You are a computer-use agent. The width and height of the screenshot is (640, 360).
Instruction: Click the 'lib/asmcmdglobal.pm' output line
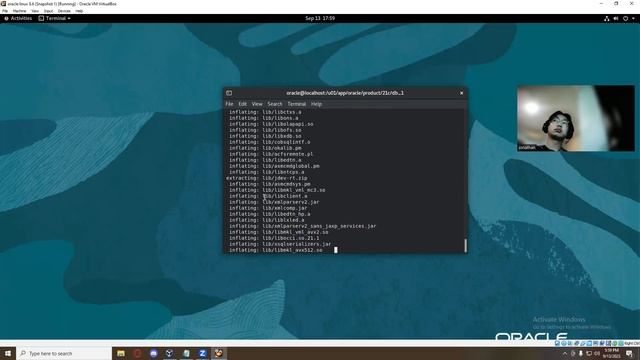[274, 166]
